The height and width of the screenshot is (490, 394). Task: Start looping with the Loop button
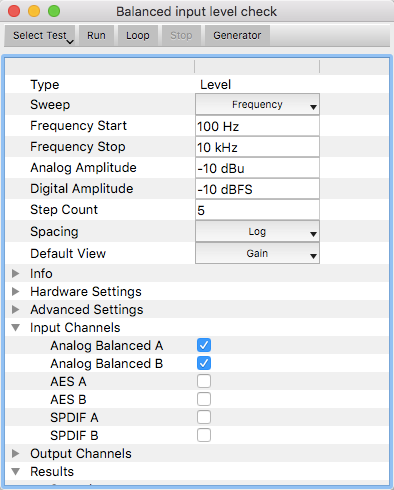pyautogui.click(x=137, y=35)
